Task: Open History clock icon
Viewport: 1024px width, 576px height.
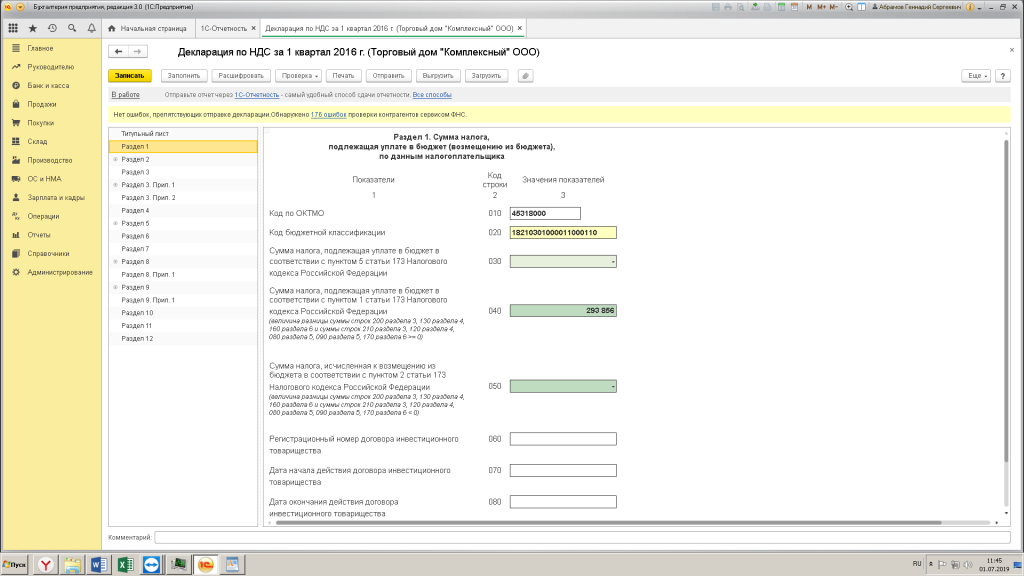Action: (52, 28)
